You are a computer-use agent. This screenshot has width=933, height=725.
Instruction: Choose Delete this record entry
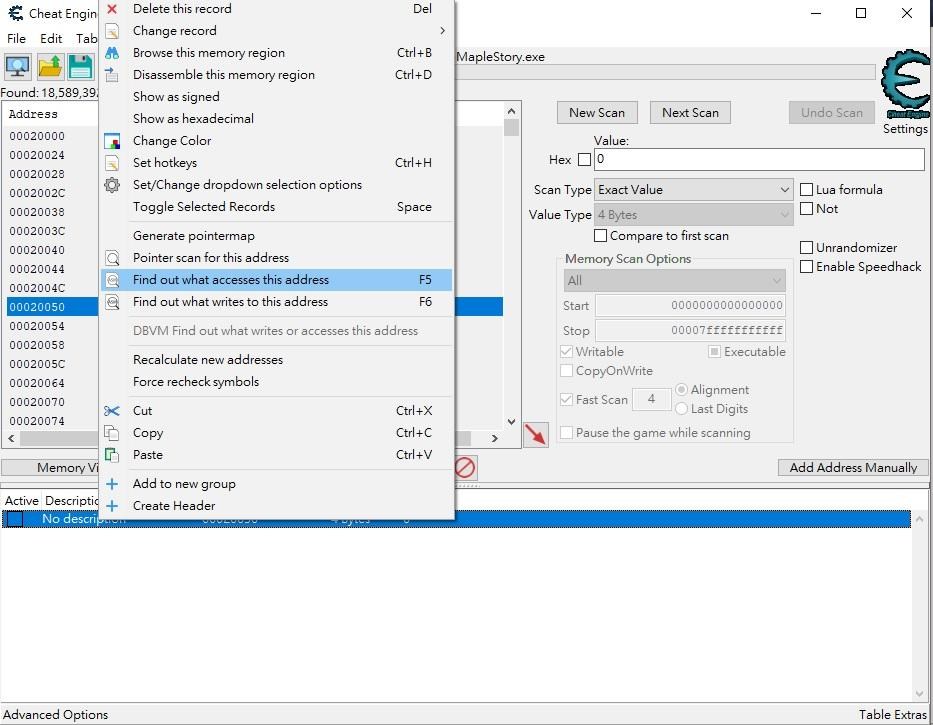[x=182, y=9]
